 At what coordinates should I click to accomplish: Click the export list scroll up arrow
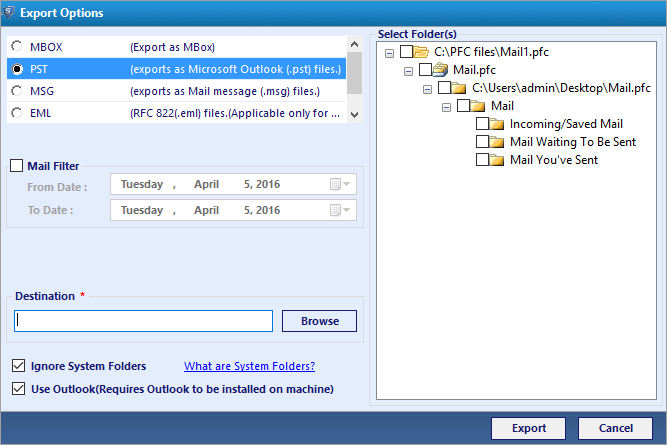(x=354, y=44)
